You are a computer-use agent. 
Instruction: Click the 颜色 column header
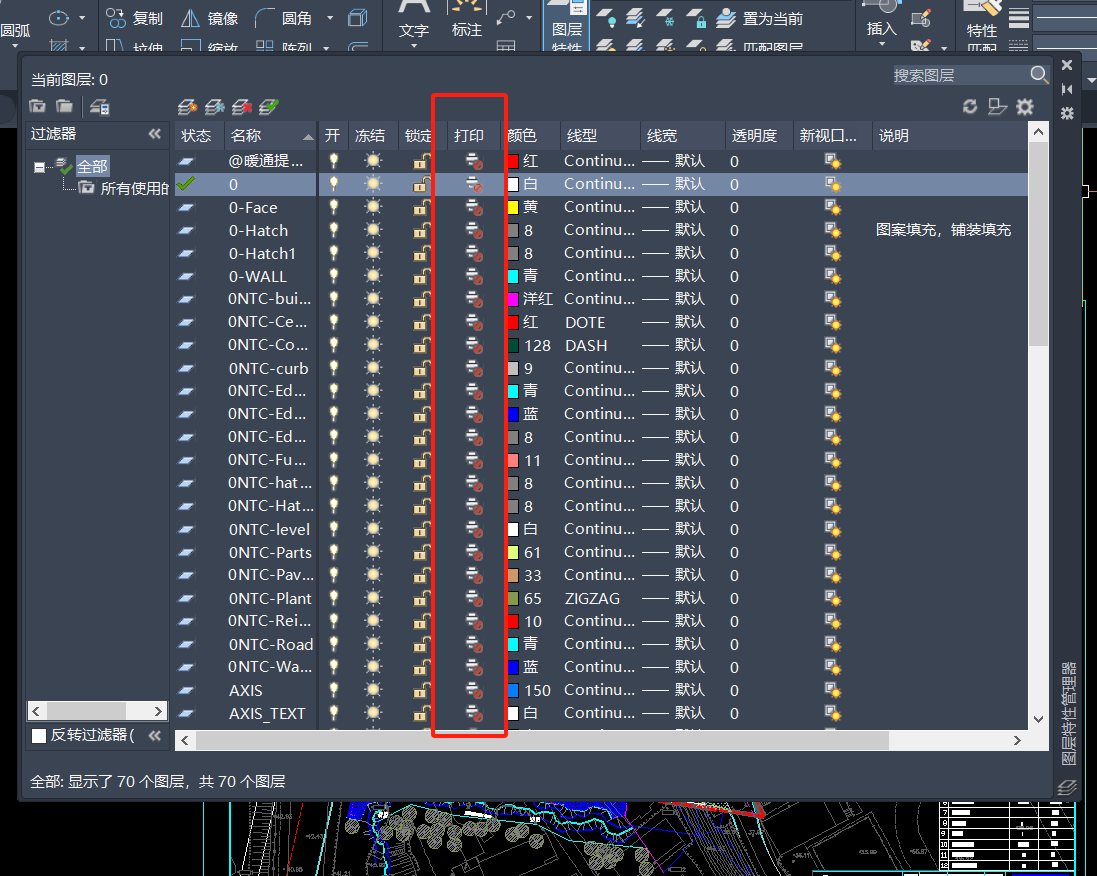point(522,136)
